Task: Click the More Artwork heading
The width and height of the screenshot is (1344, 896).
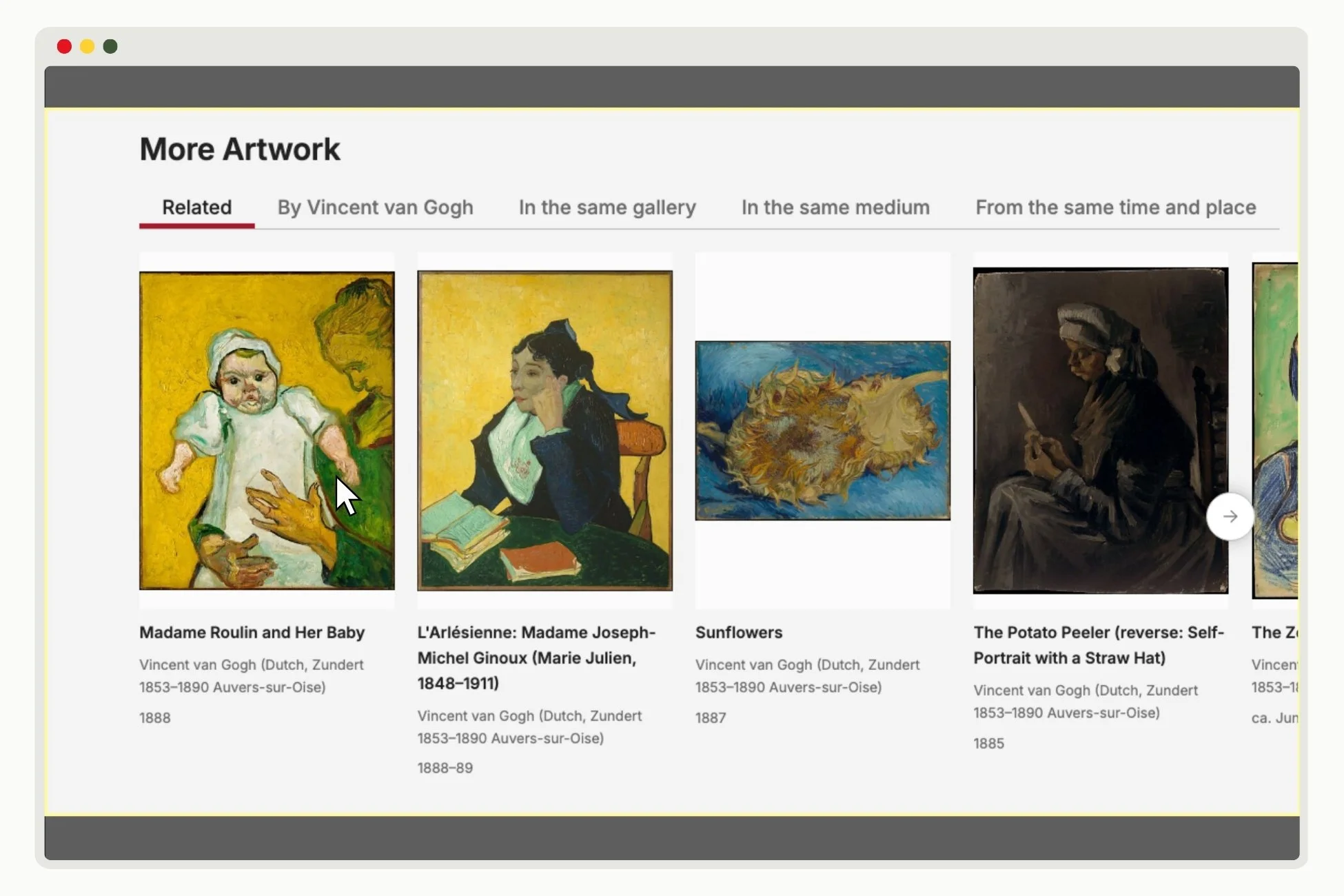Action: [240, 149]
